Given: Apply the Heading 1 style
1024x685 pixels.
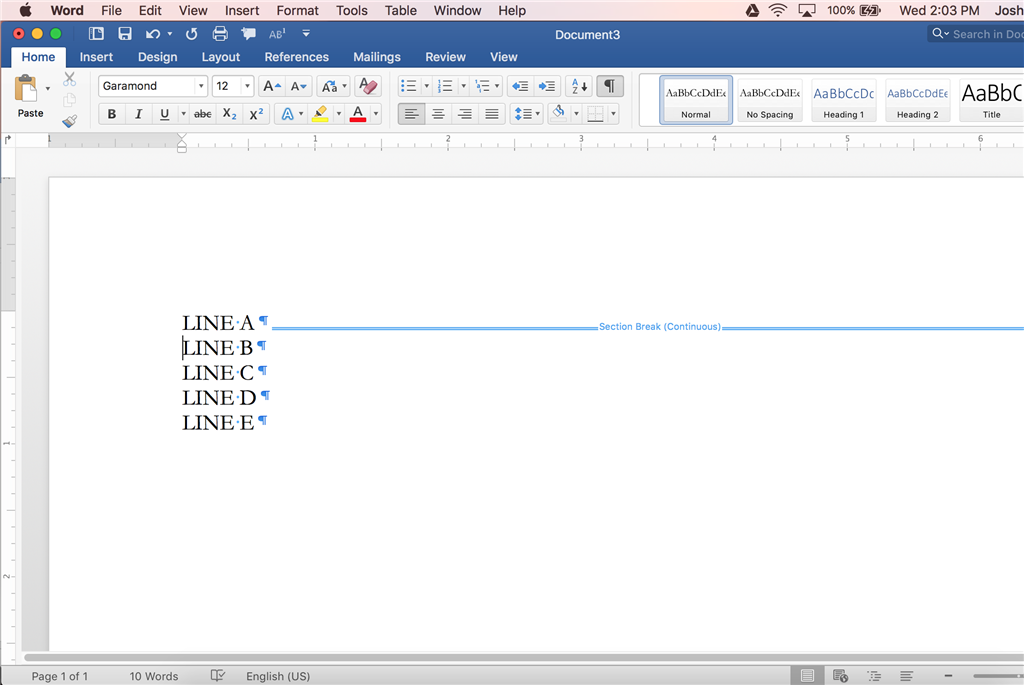Looking at the screenshot, I should coord(843,100).
